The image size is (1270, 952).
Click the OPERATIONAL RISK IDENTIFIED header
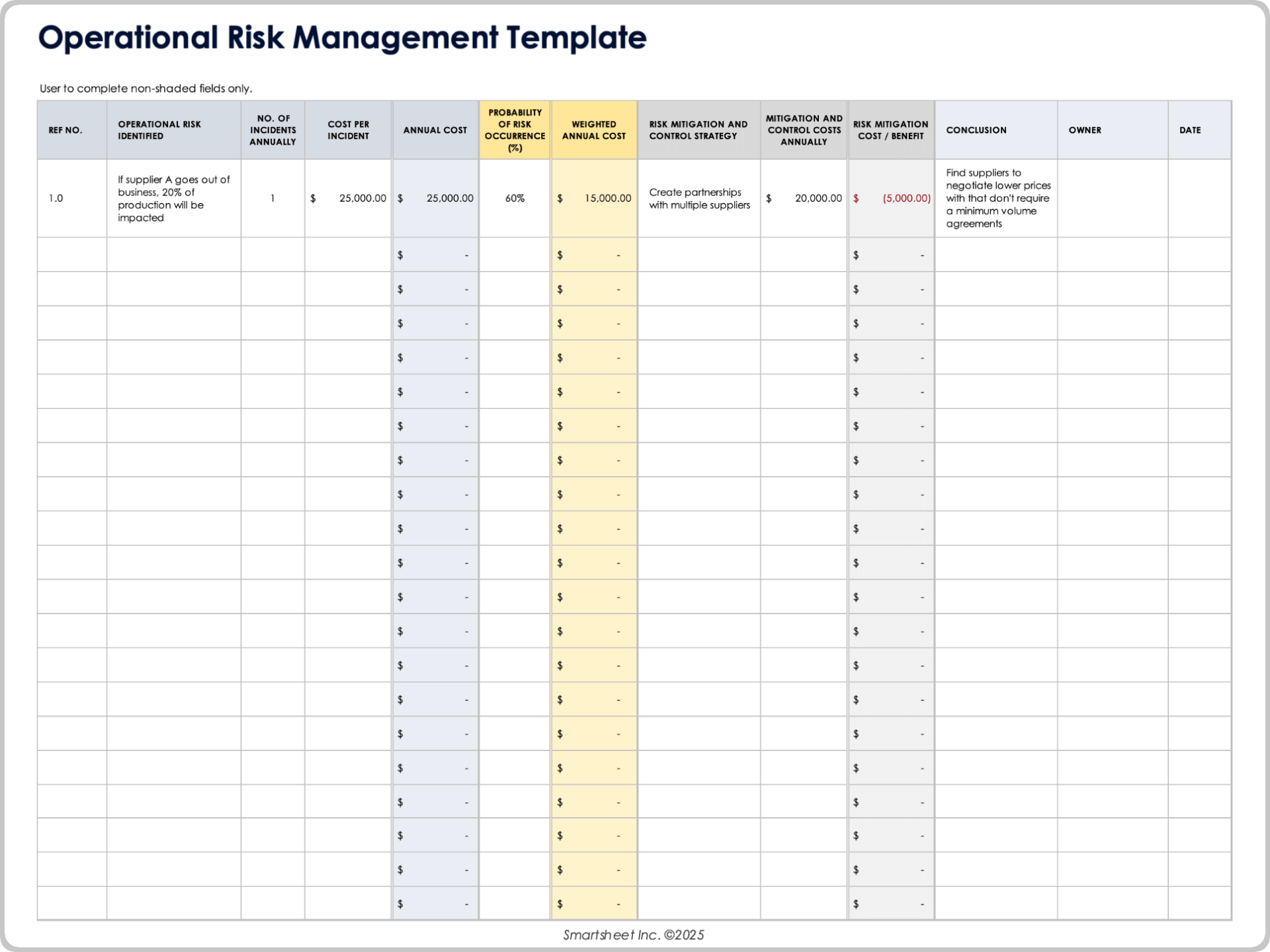159,130
